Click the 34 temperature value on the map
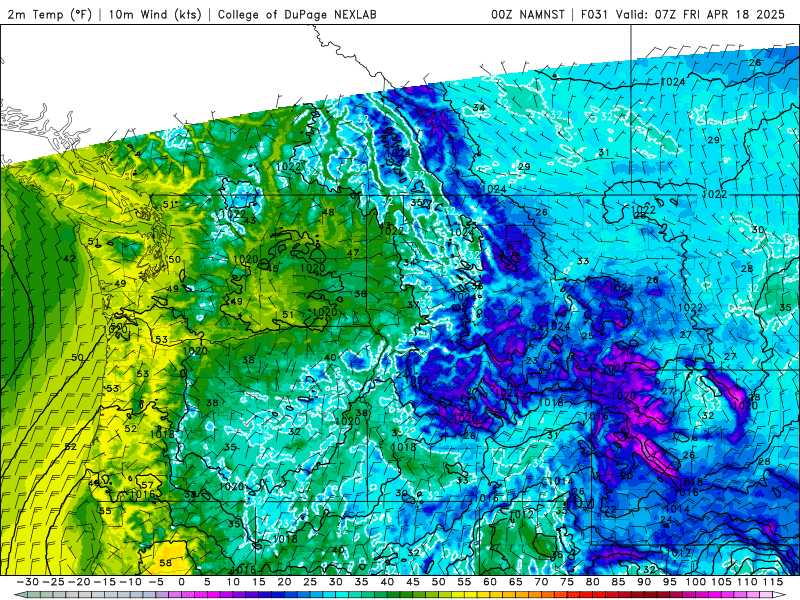The width and height of the screenshot is (800, 600). (x=479, y=108)
